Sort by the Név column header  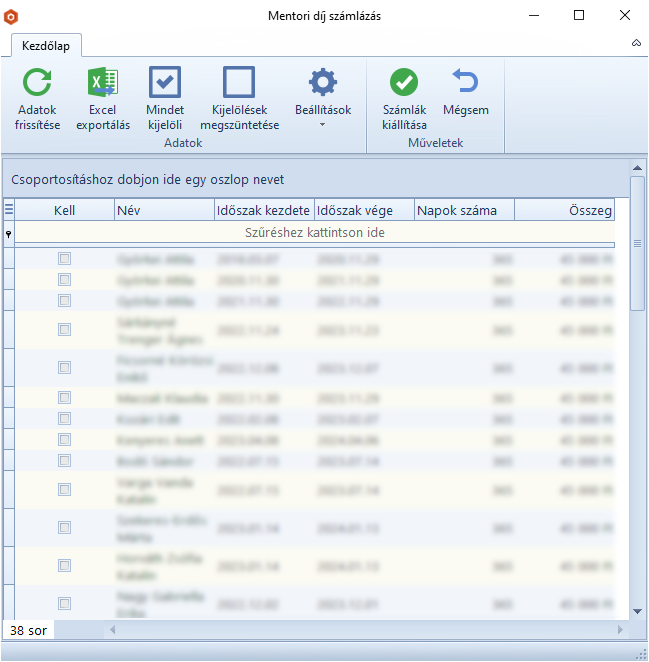pos(163,210)
